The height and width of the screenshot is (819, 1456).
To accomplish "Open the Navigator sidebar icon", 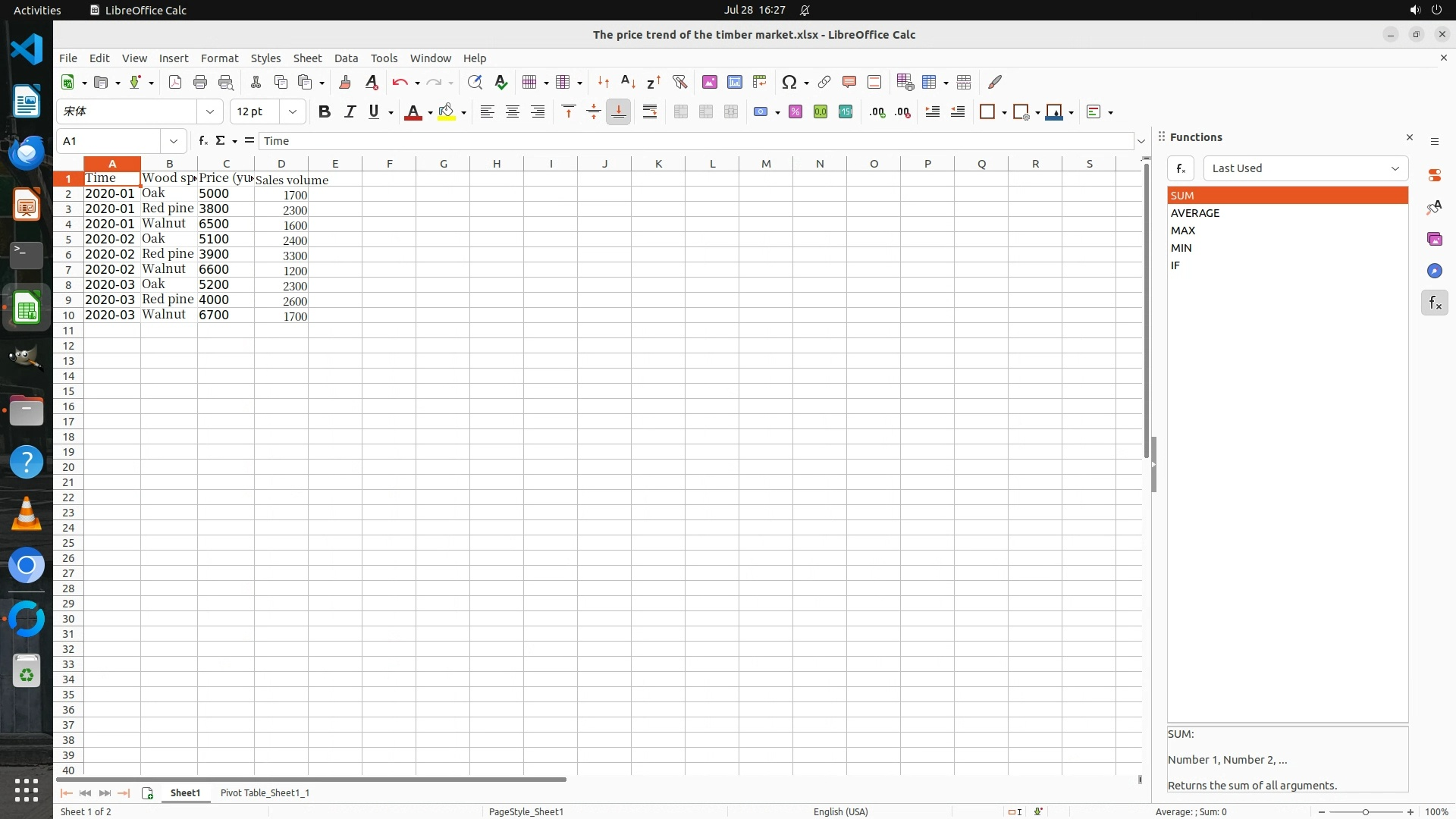I will [1434, 271].
